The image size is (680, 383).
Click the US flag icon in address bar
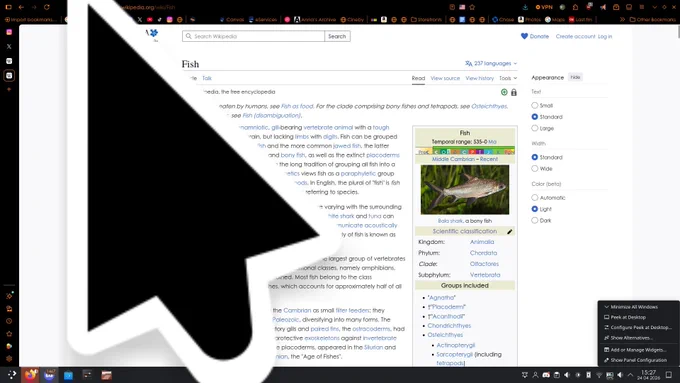[462, 7]
